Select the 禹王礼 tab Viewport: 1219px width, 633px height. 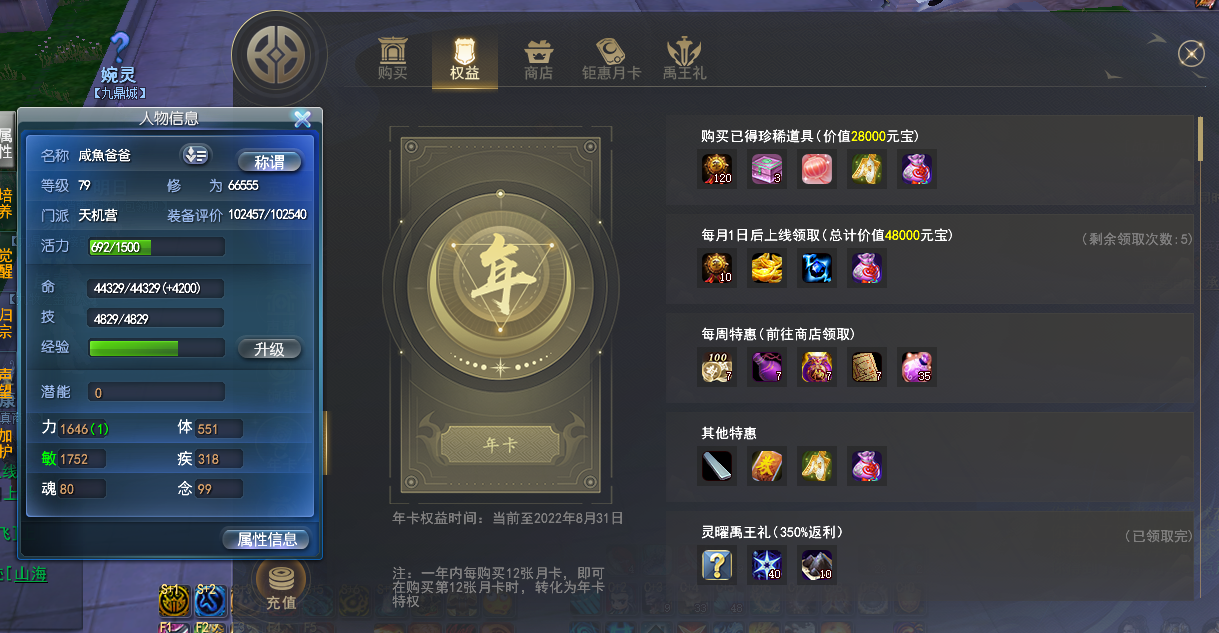684,59
